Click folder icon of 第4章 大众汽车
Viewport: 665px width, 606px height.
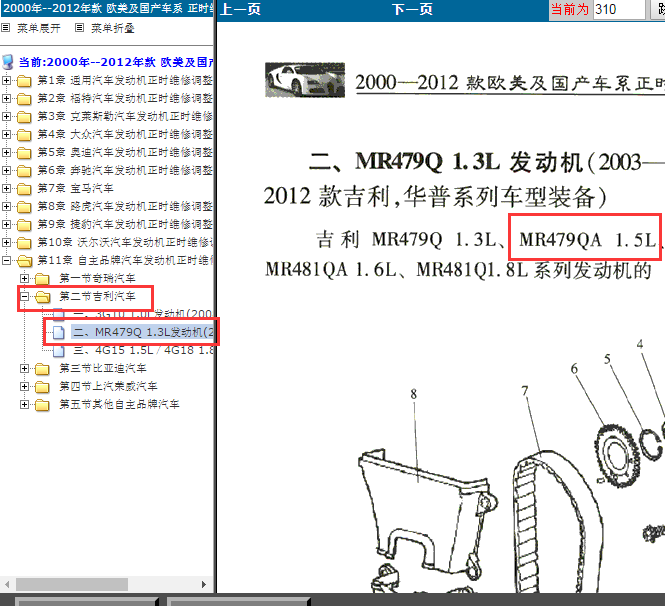click(24, 134)
